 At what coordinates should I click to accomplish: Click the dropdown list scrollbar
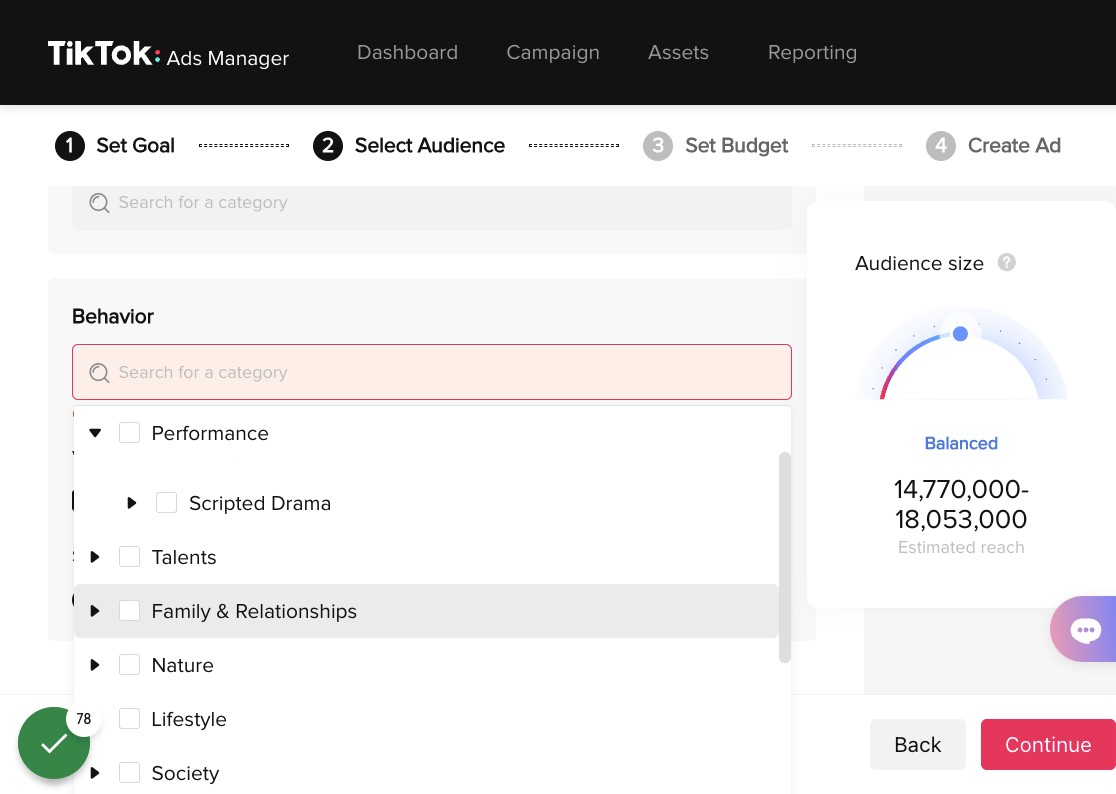pyautogui.click(x=784, y=557)
